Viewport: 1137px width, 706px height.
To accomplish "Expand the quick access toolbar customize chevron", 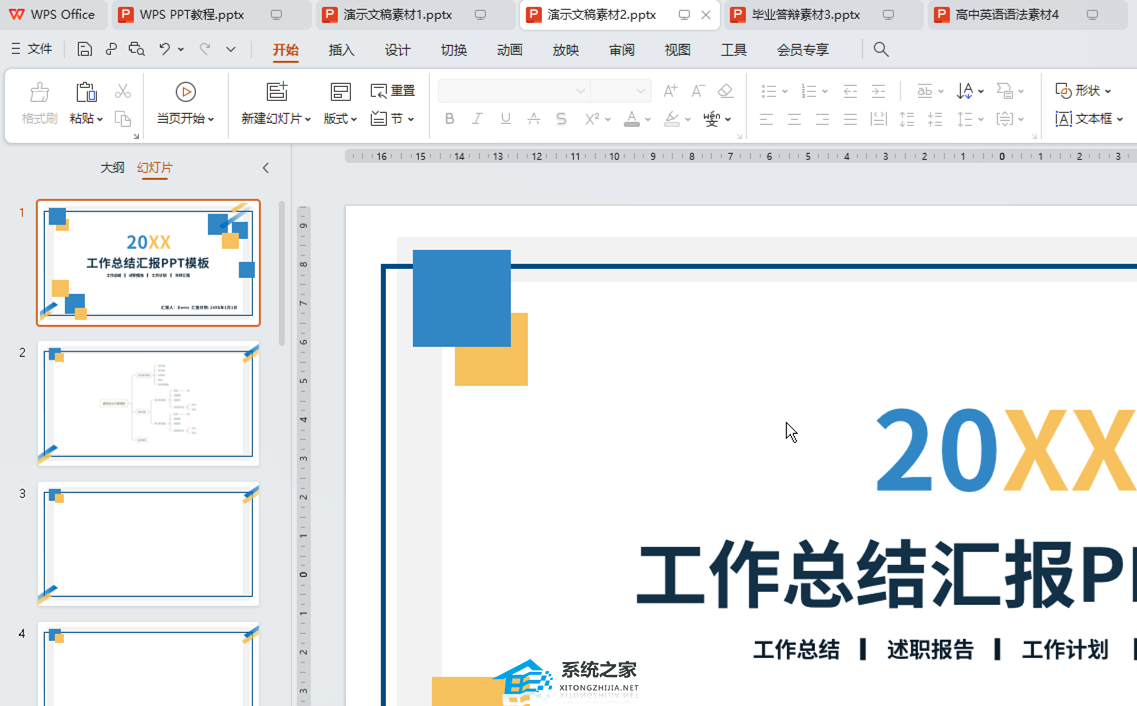I will (231, 49).
